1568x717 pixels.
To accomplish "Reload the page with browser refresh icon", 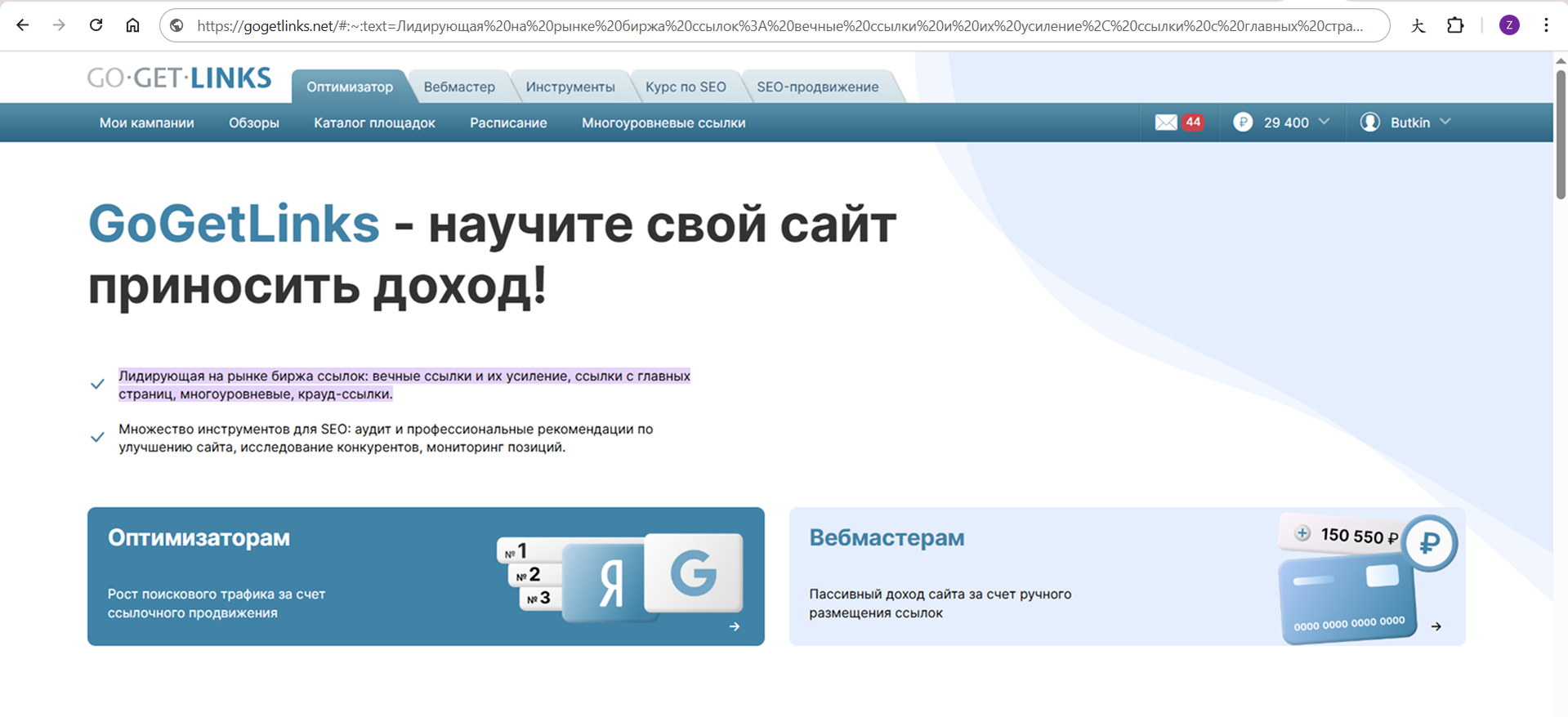I will tap(96, 25).
